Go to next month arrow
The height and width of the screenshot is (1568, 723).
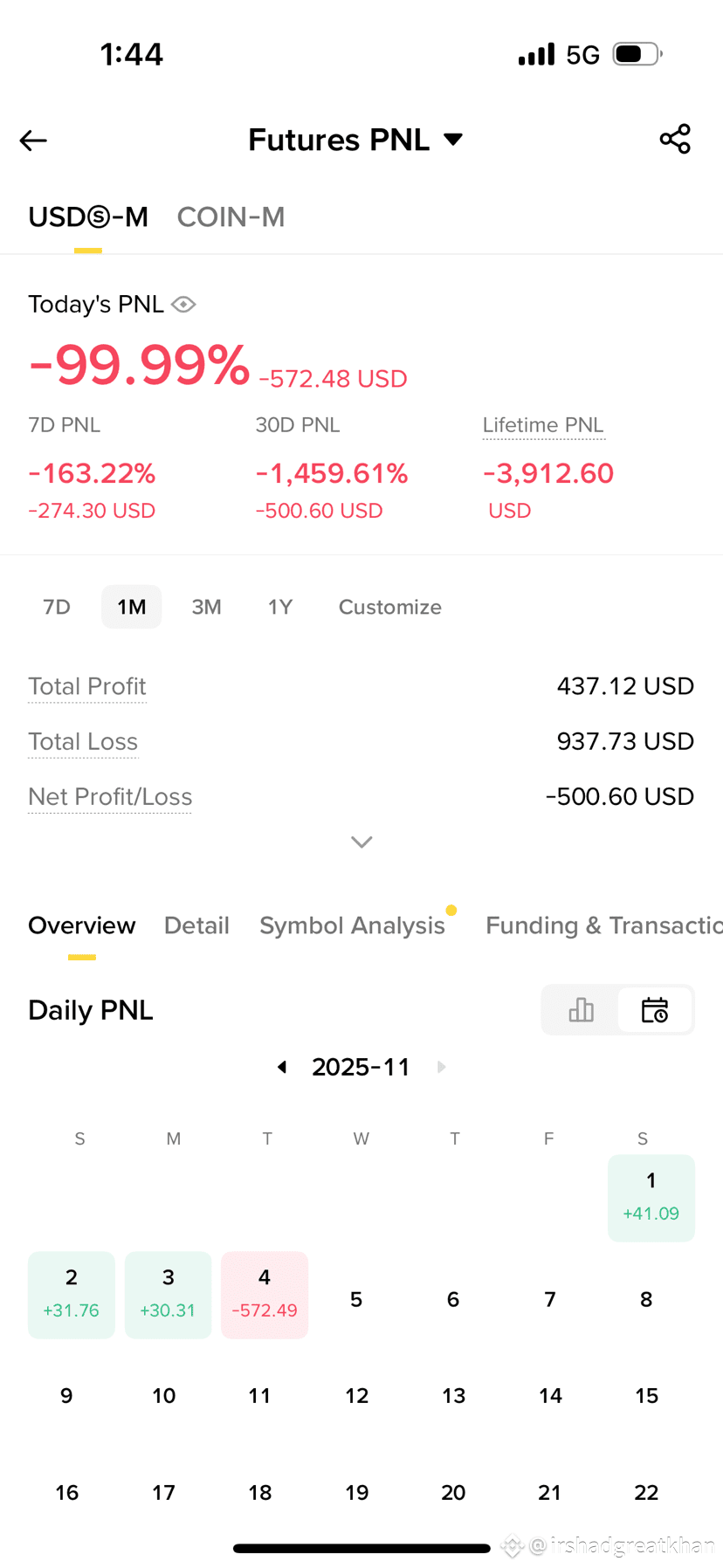[x=442, y=1067]
